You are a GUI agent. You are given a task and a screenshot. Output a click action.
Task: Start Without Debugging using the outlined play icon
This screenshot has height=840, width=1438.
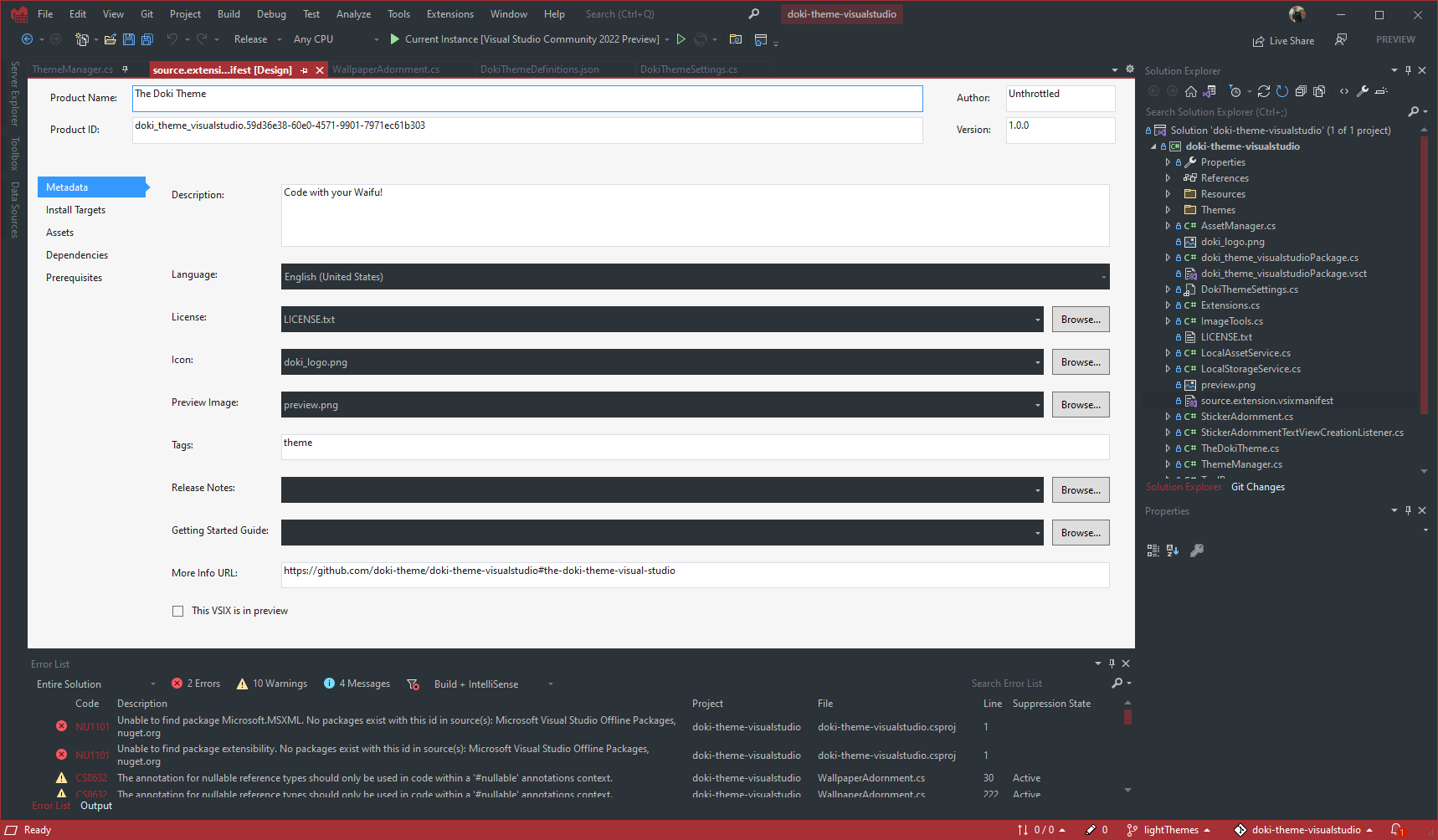pyautogui.click(x=681, y=39)
